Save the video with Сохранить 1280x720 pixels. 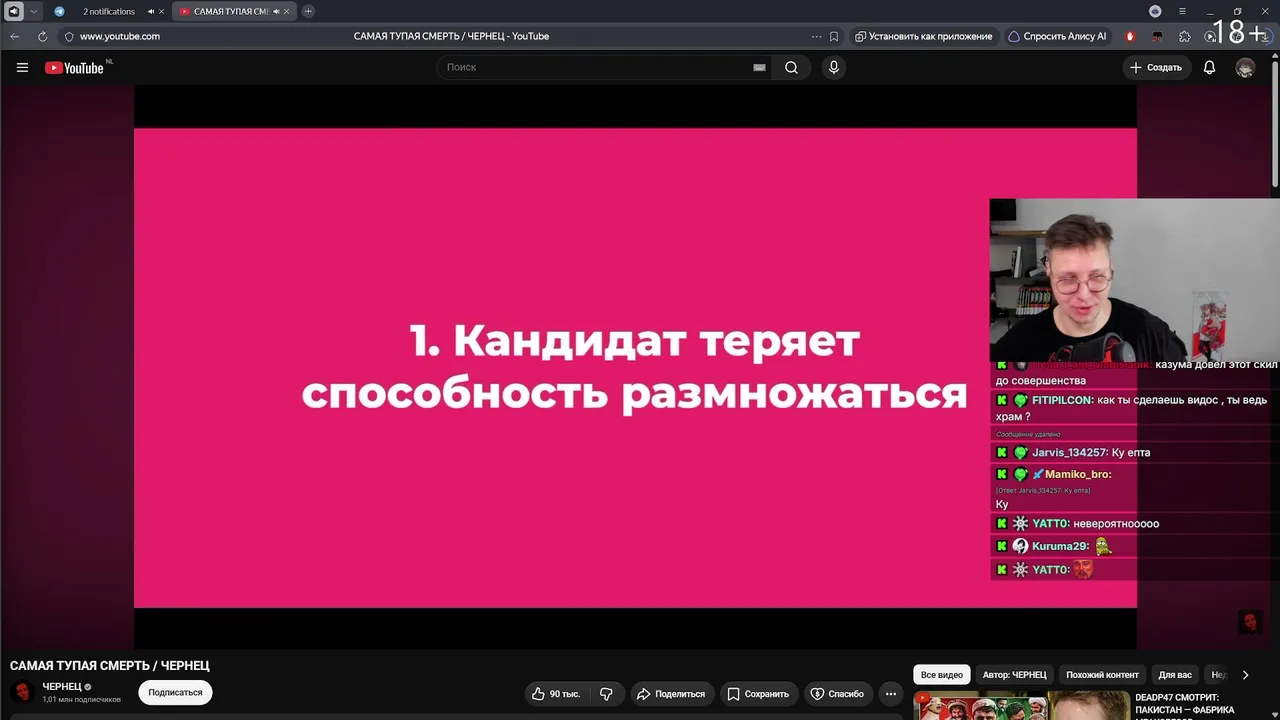pyautogui.click(x=758, y=693)
